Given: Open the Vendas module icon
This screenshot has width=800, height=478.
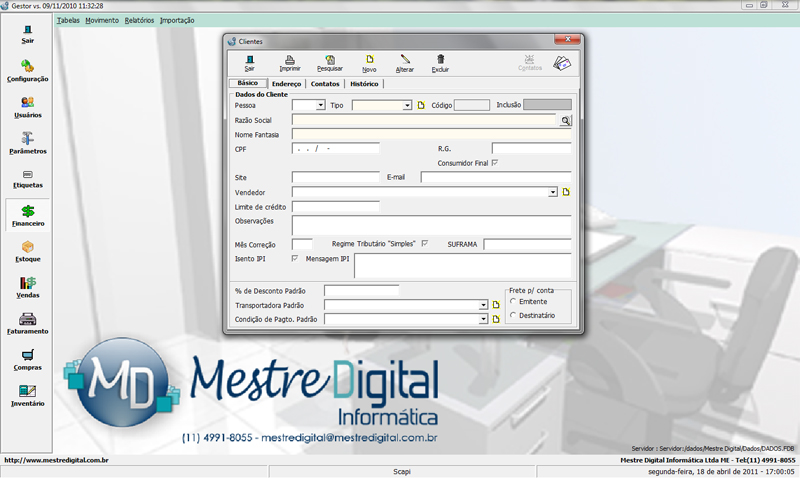Looking at the screenshot, I should coord(28,288).
